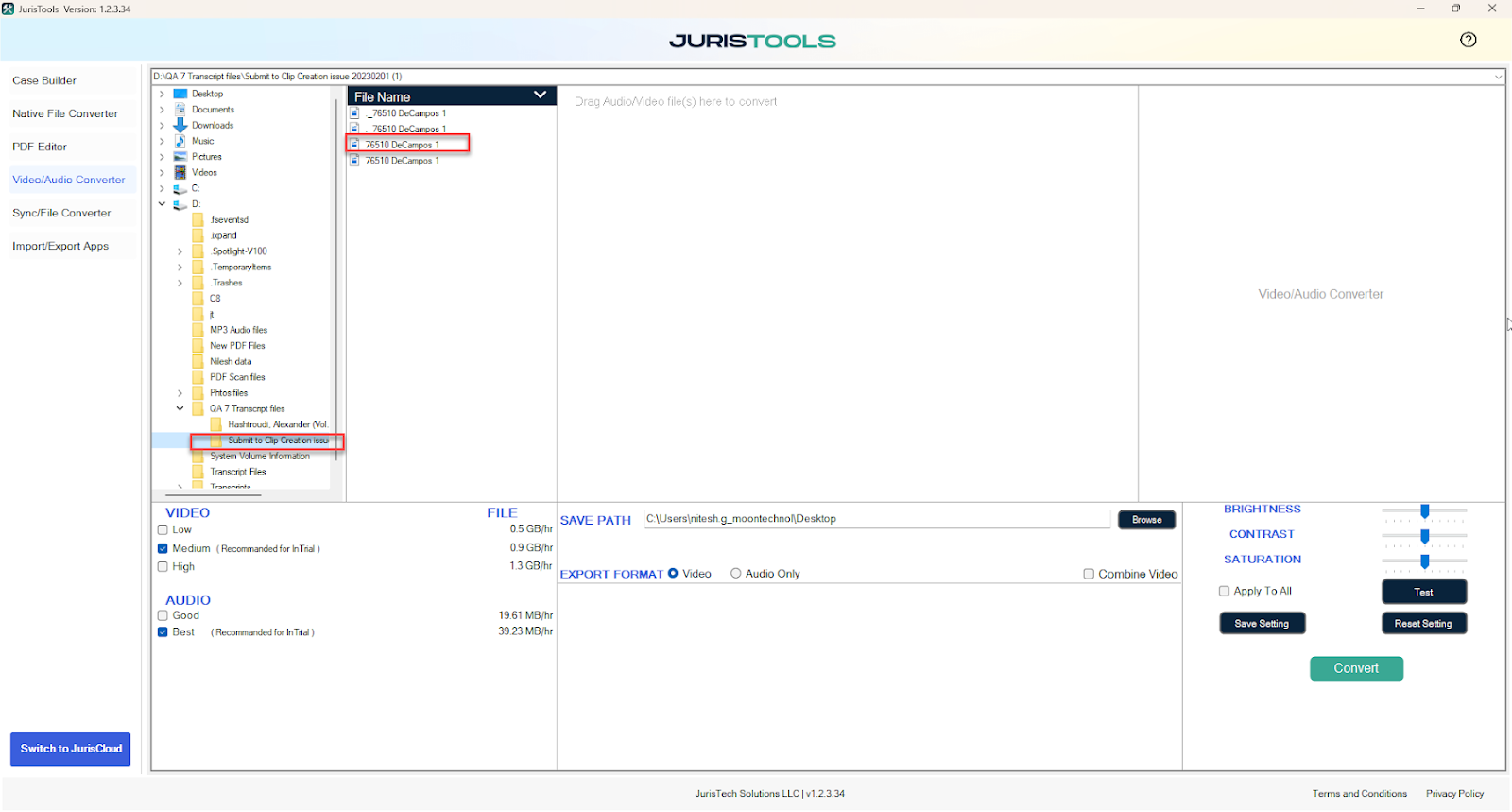Open Native File Converter module
The height and width of the screenshot is (812, 1512).
(x=65, y=113)
